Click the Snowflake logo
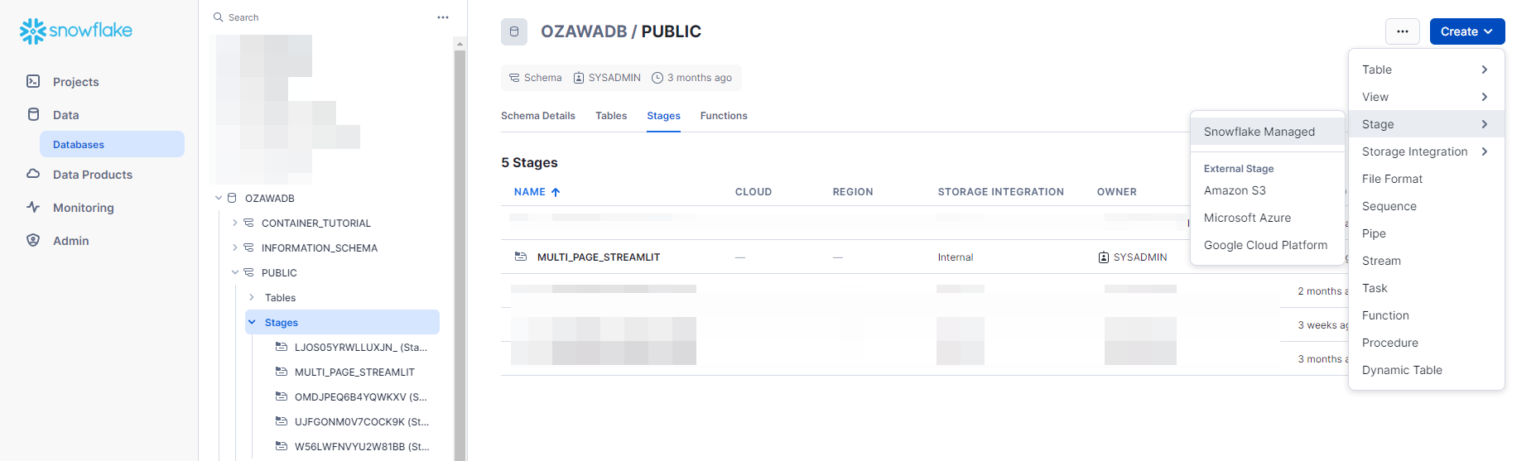The image size is (1536, 461). tap(76, 31)
